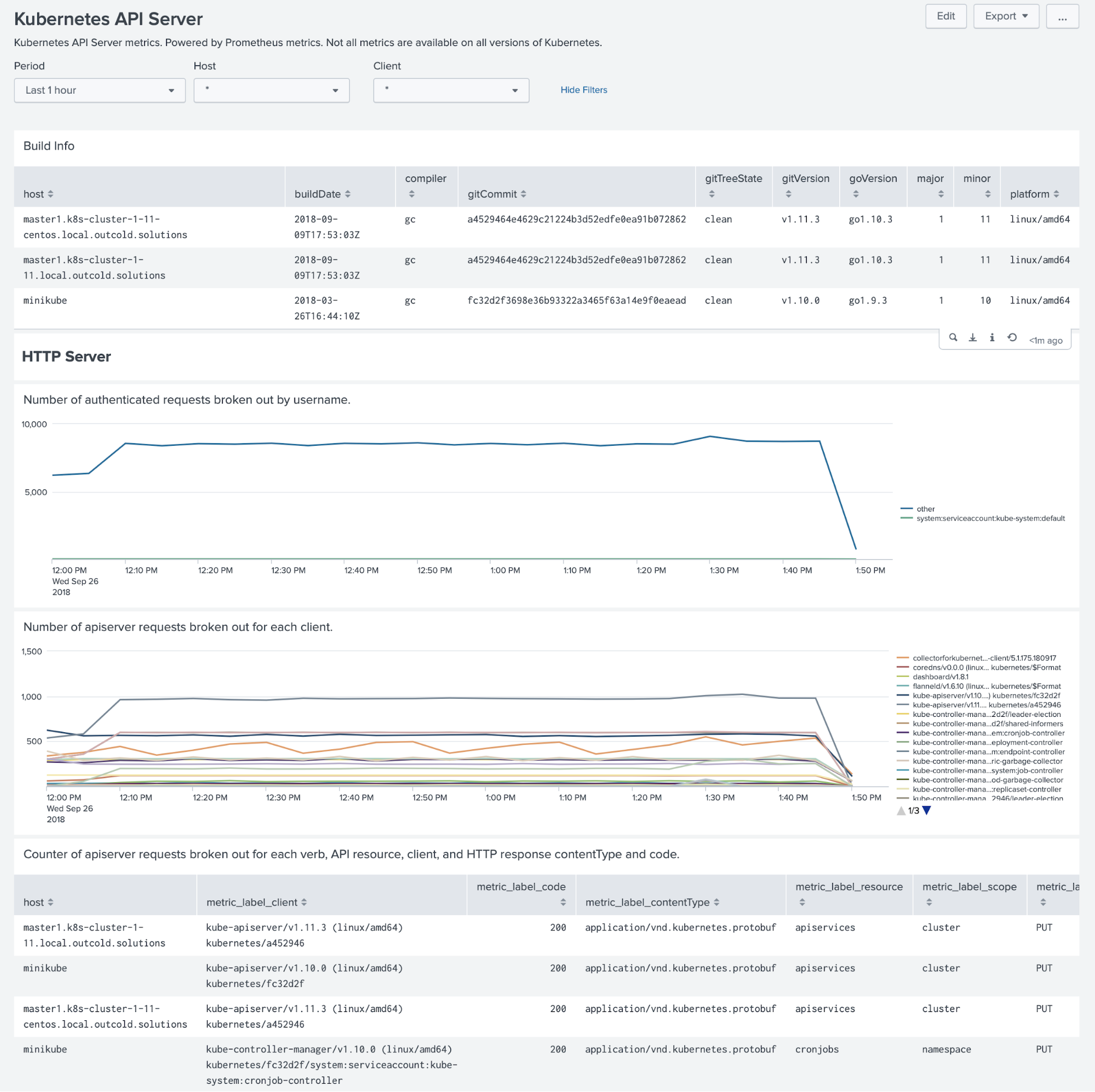1095x1092 pixels.
Task: Sort Build Info table by major column
Action: (931, 186)
